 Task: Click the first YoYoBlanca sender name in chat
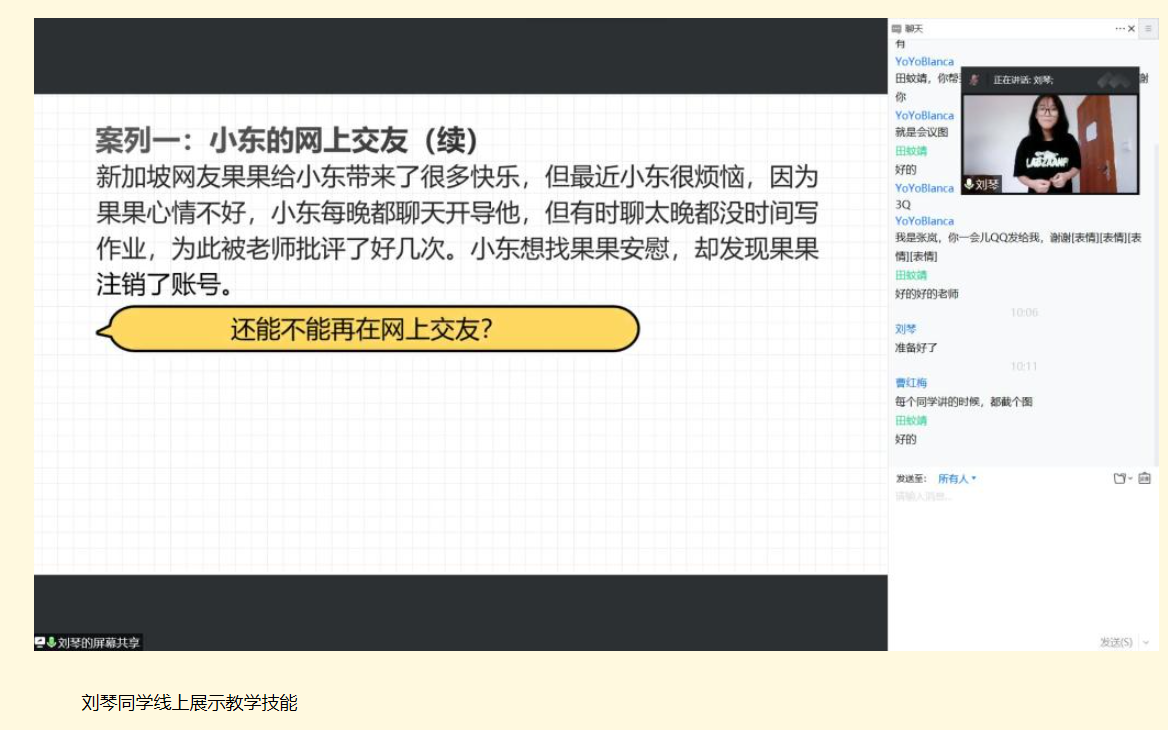924,62
